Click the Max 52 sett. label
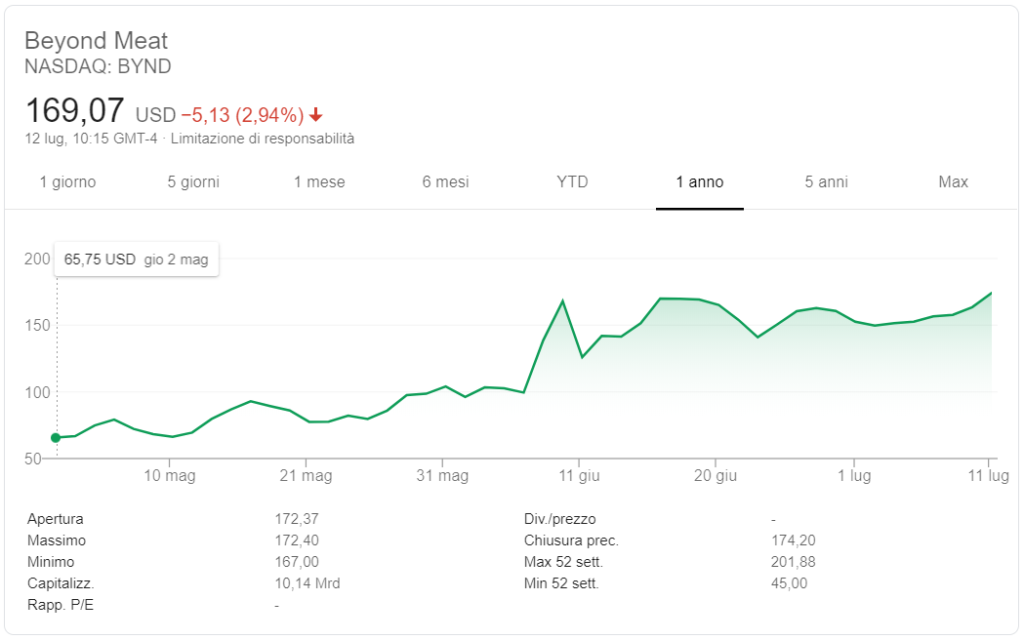Viewport: 1024px width, 640px height. pos(563,562)
